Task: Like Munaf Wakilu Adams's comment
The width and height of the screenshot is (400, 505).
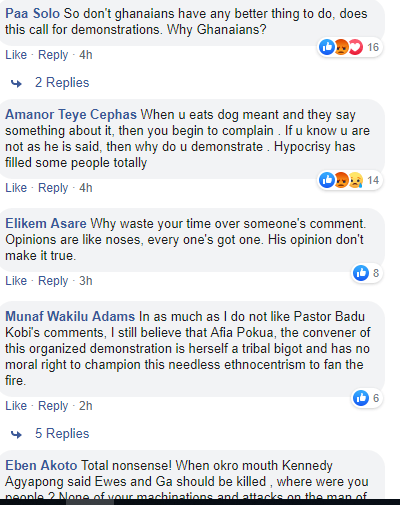Action: coord(16,406)
